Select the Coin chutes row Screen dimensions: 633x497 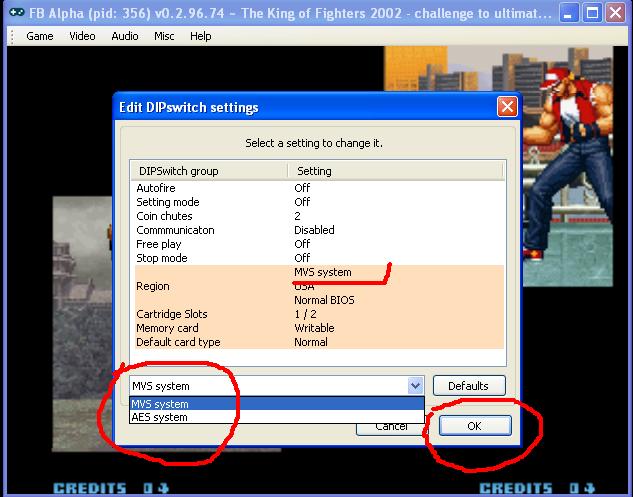[319, 216]
